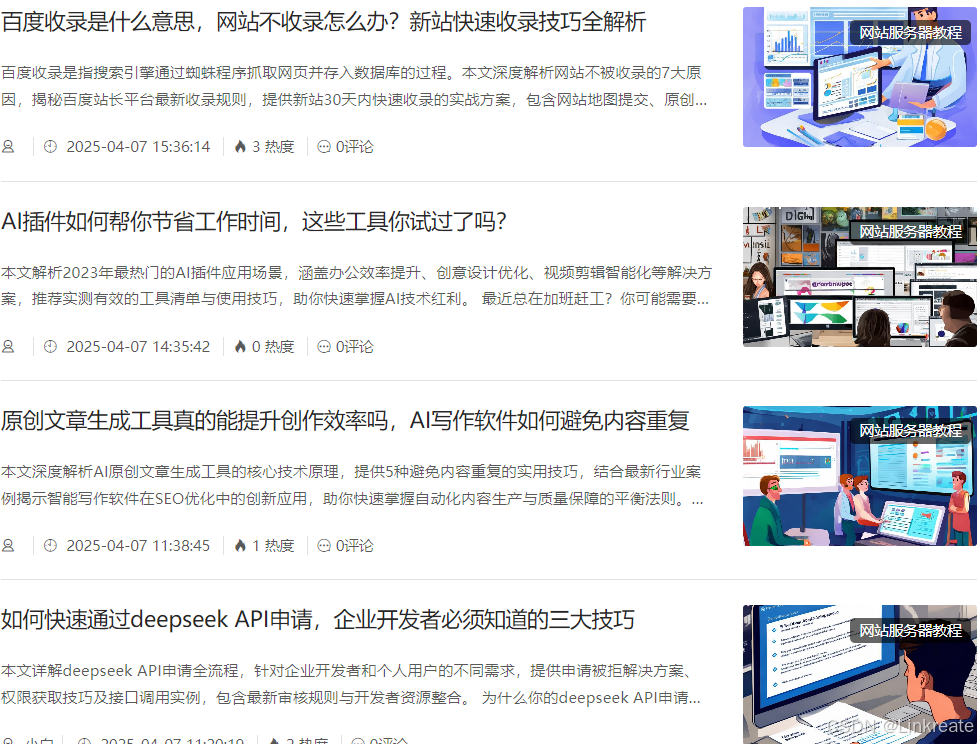
Task: Click the summary text beginning 百度收录是指搜索引擎
Action: tap(354, 86)
